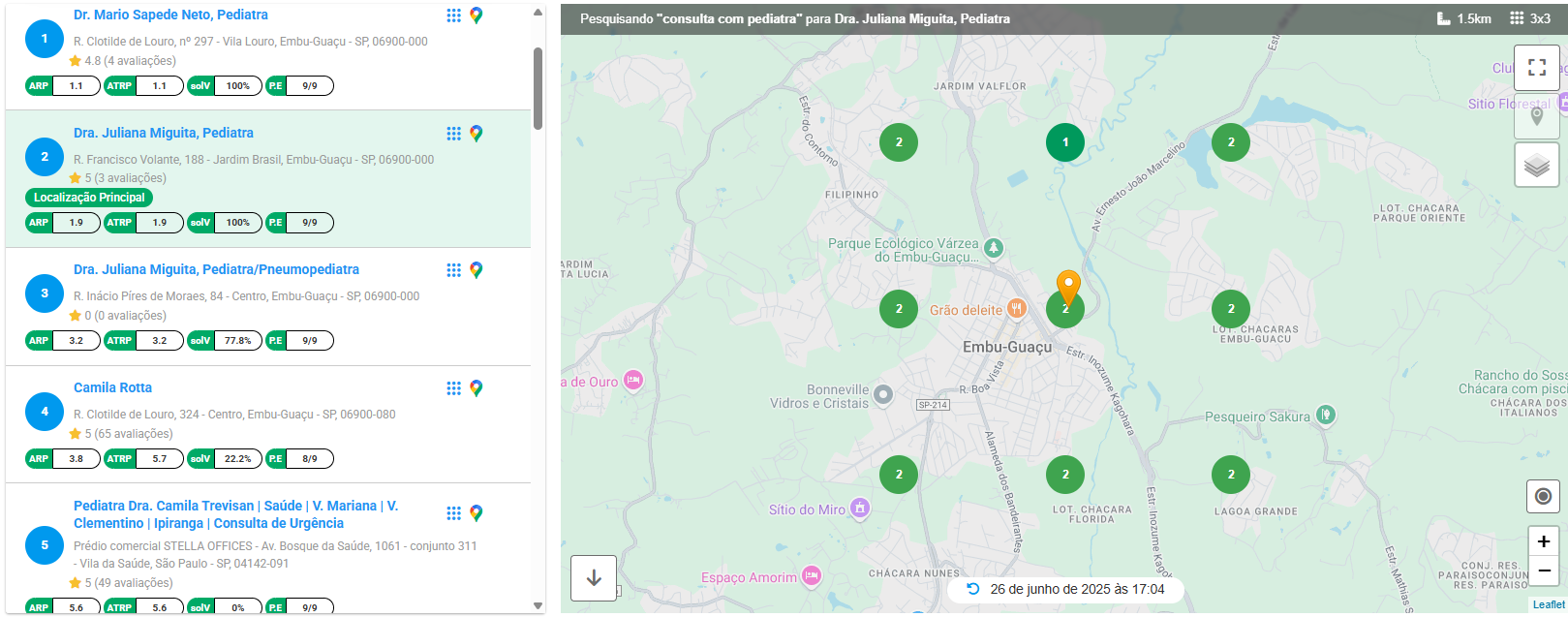Screen dimensions: 1568x617
Task: Toggle the circular target button on map
Action: (1543, 497)
